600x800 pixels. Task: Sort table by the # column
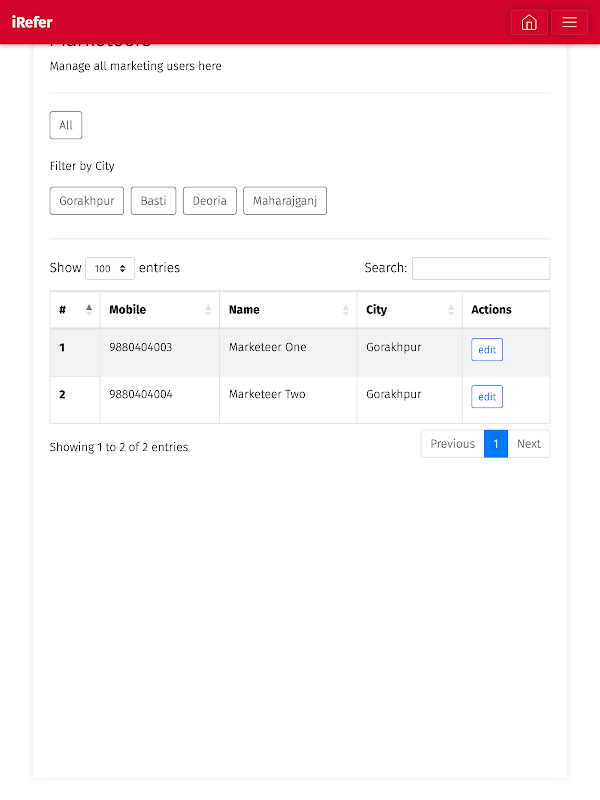pos(74,310)
